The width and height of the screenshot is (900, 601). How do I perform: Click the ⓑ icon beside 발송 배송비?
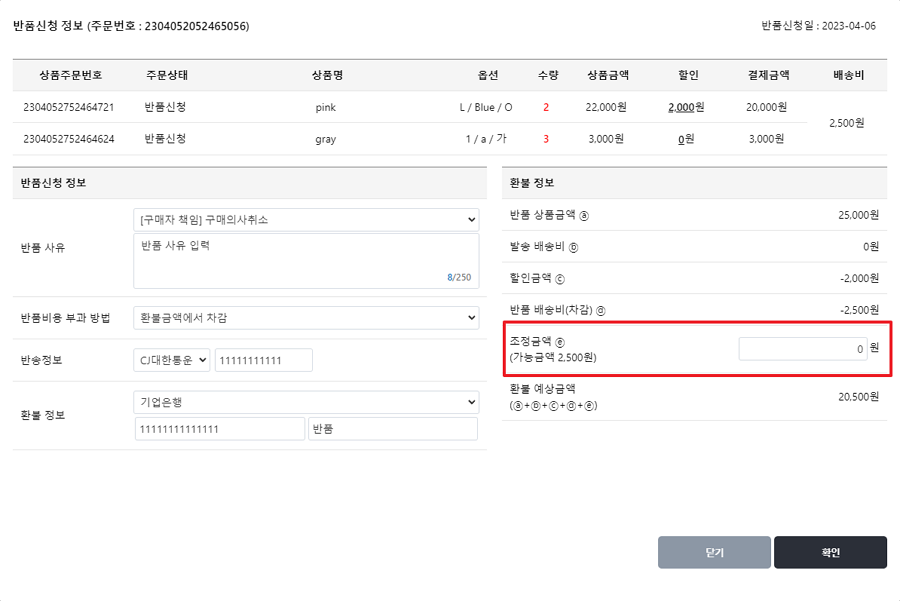[573, 247]
